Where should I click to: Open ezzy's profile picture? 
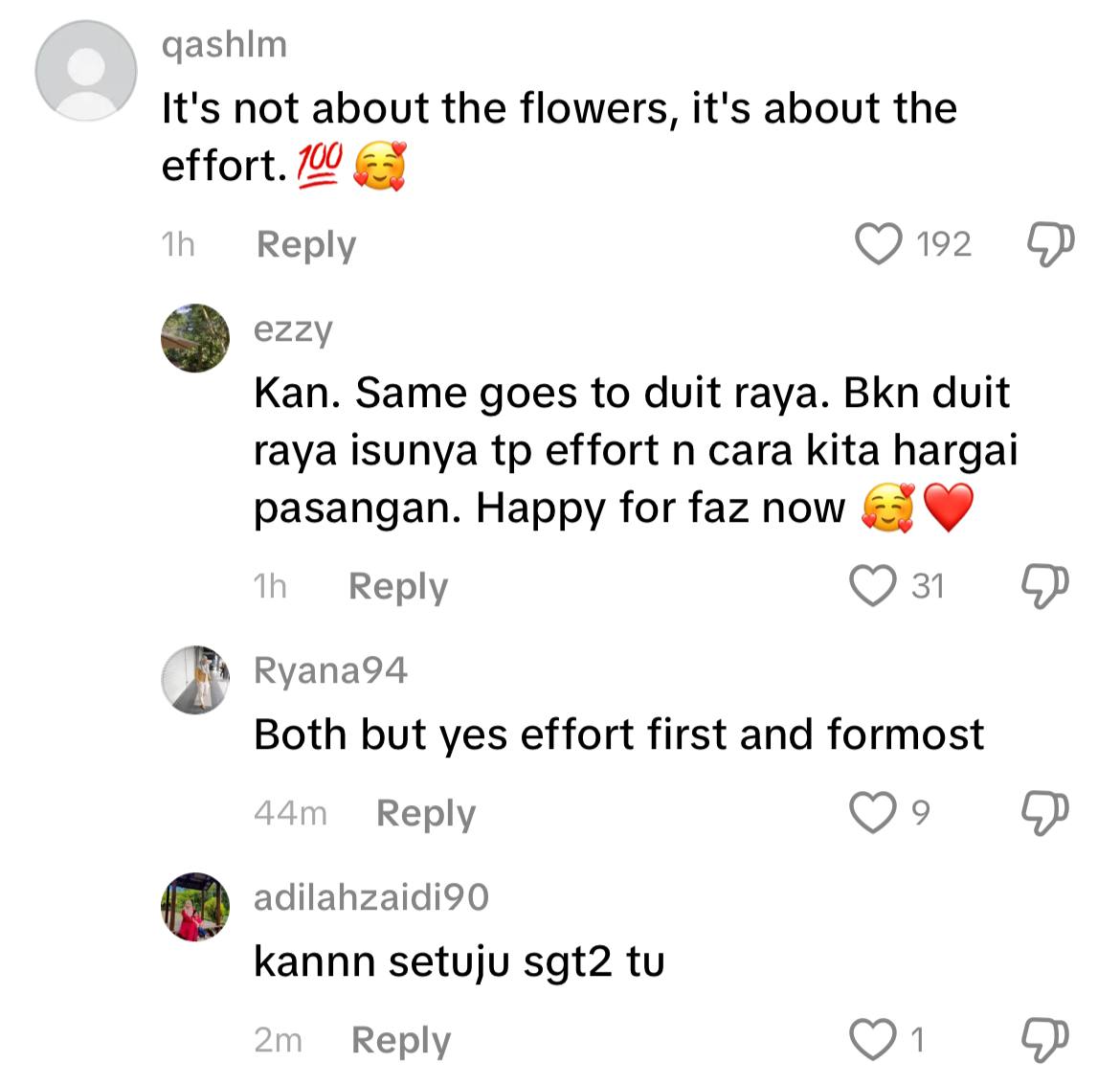tap(196, 338)
